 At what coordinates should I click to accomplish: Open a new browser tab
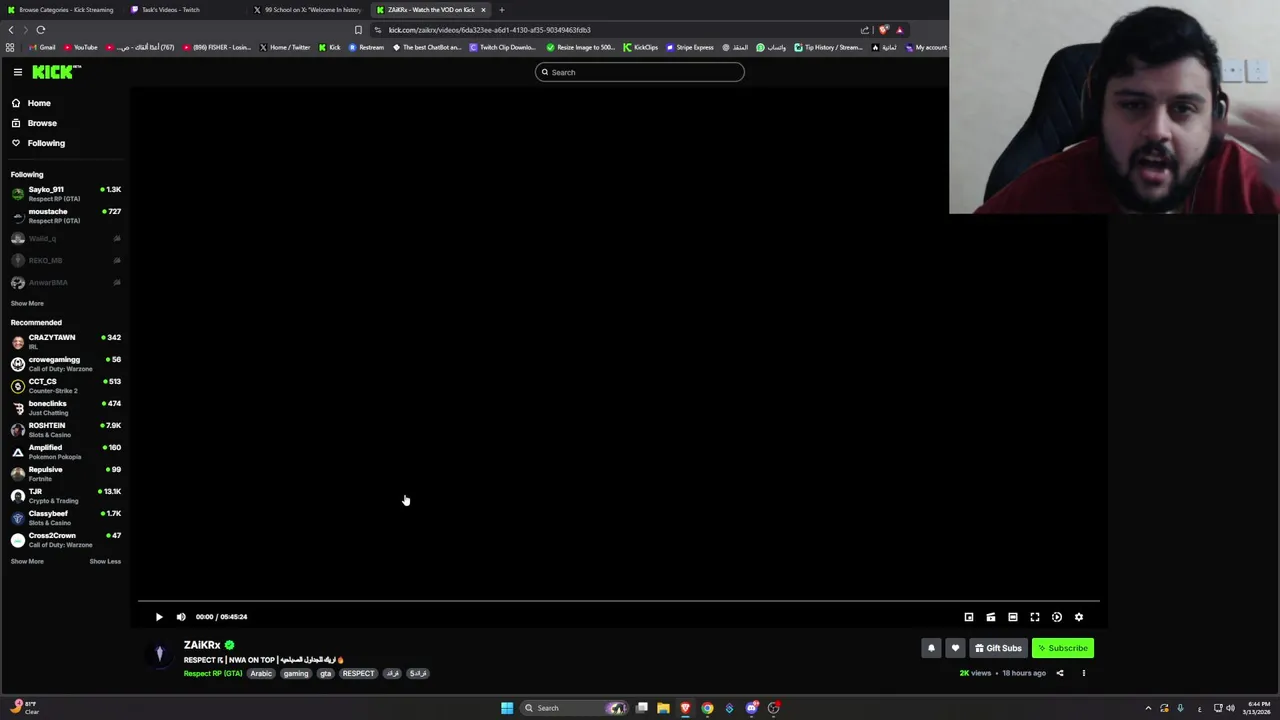tap(502, 10)
